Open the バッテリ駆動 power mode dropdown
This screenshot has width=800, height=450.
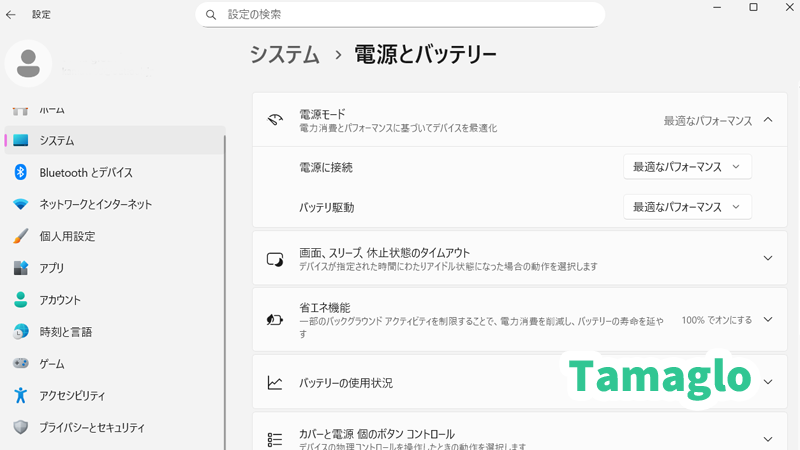click(687, 207)
